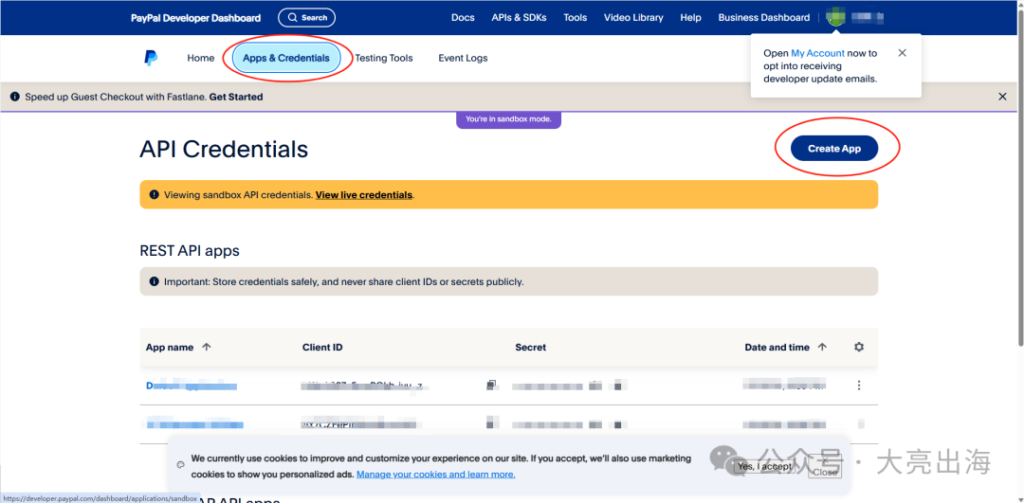Click the You're in sandbox mode badge
The height and width of the screenshot is (503, 1024).
pyautogui.click(x=508, y=120)
